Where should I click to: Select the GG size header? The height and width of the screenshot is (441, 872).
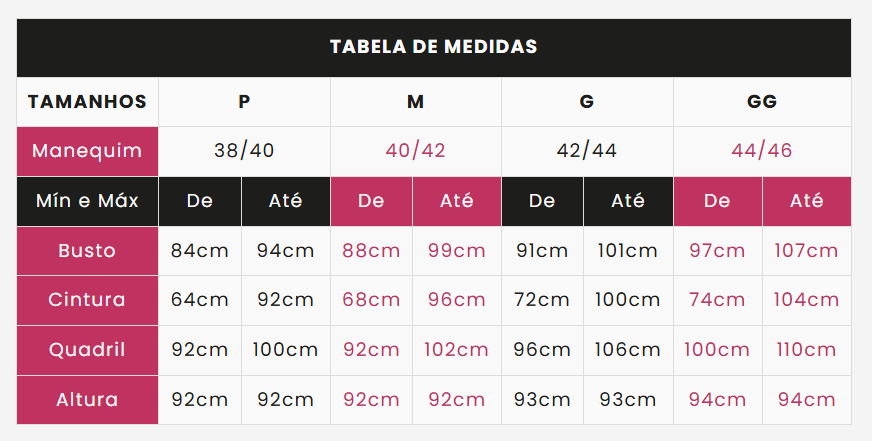762,102
